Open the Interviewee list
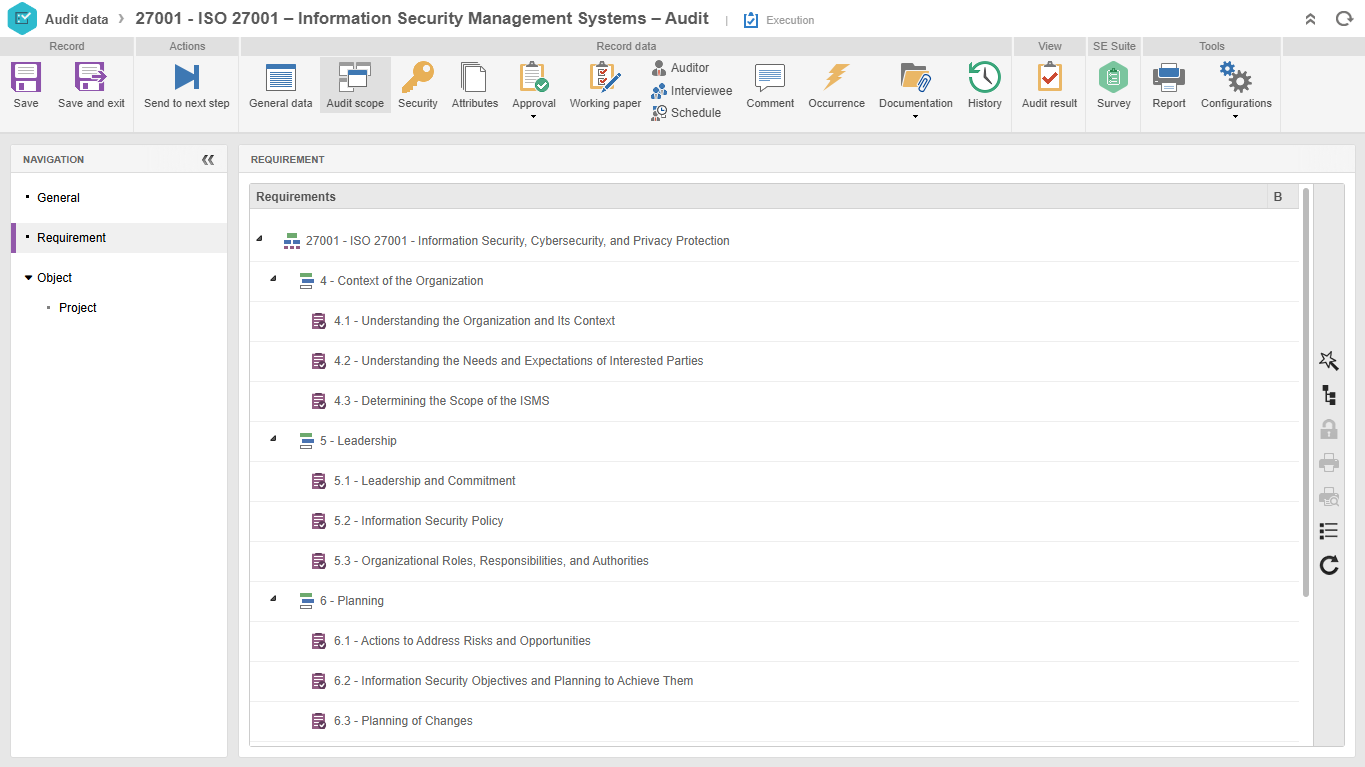The height and width of the screenshot is (767, 1365). [x=691, y=91]
